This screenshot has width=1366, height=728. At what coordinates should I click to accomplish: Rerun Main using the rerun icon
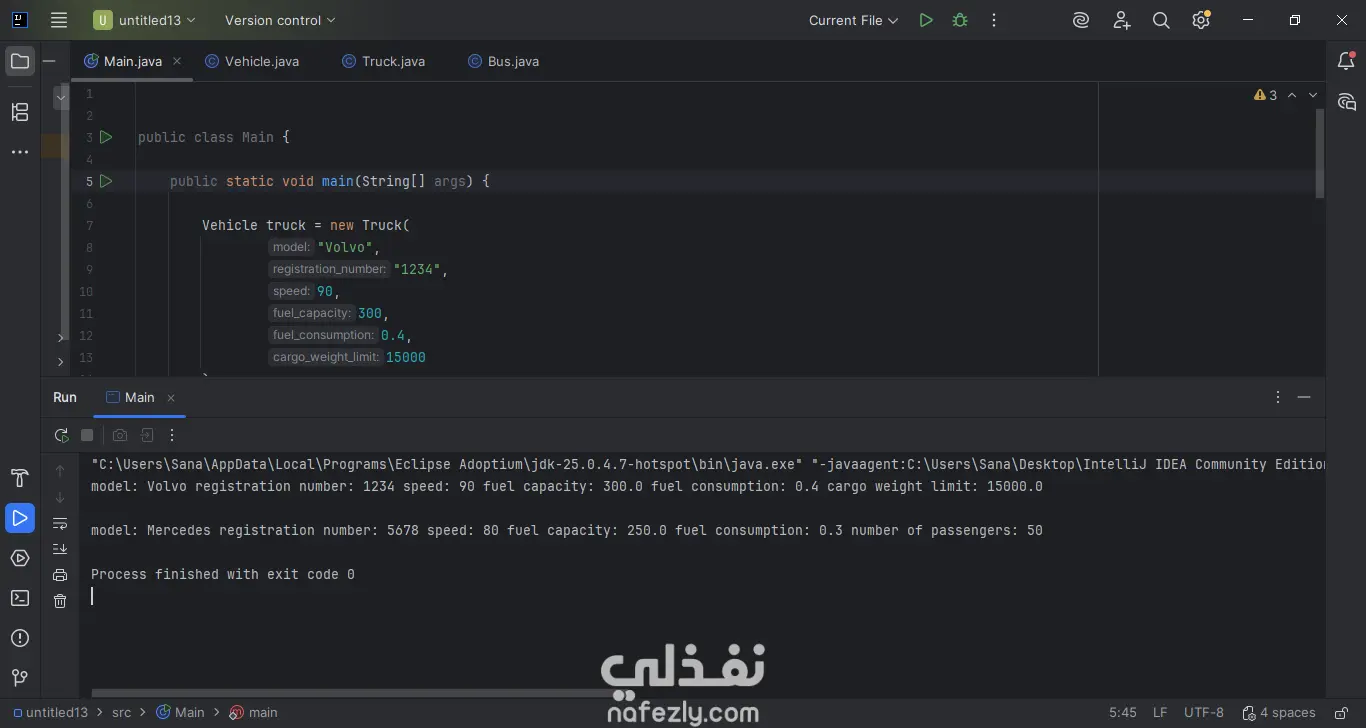[61, 435]
